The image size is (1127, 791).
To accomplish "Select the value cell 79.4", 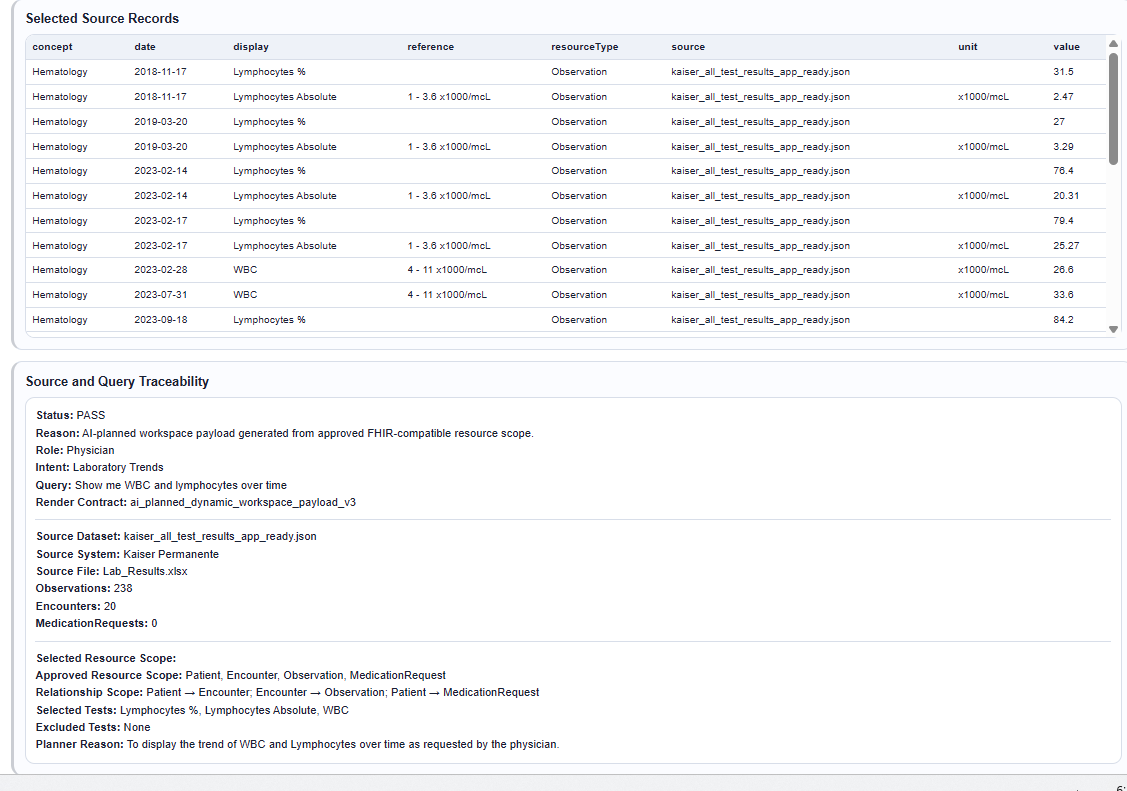I will pyautogui.click(x=1064, y=221).
